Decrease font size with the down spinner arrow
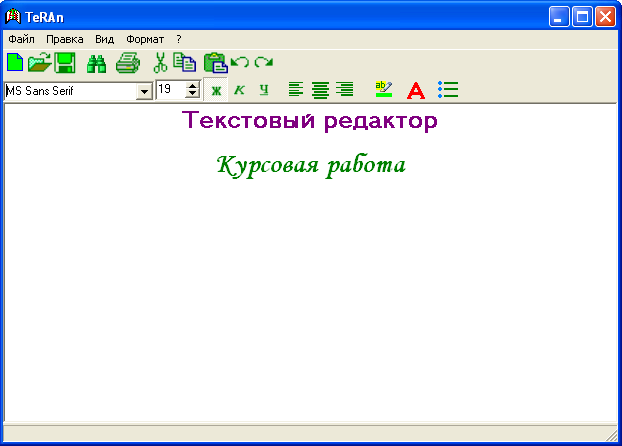The width and height of the screenshot is (622, 446). click(x=192, y=94)
